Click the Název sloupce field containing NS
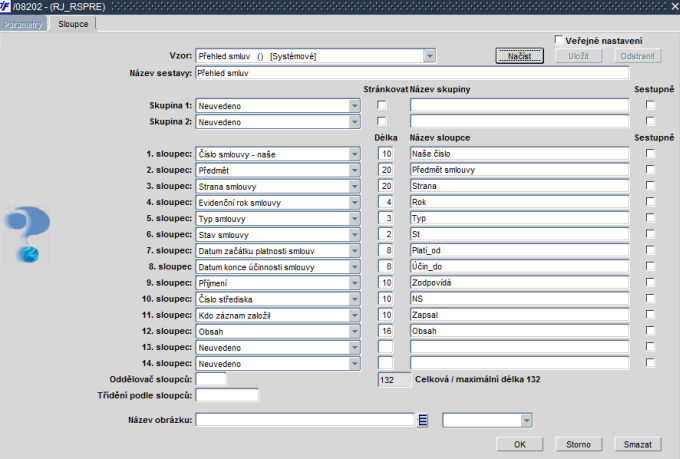This screenshot has height=459, width=680. [520, 298]
